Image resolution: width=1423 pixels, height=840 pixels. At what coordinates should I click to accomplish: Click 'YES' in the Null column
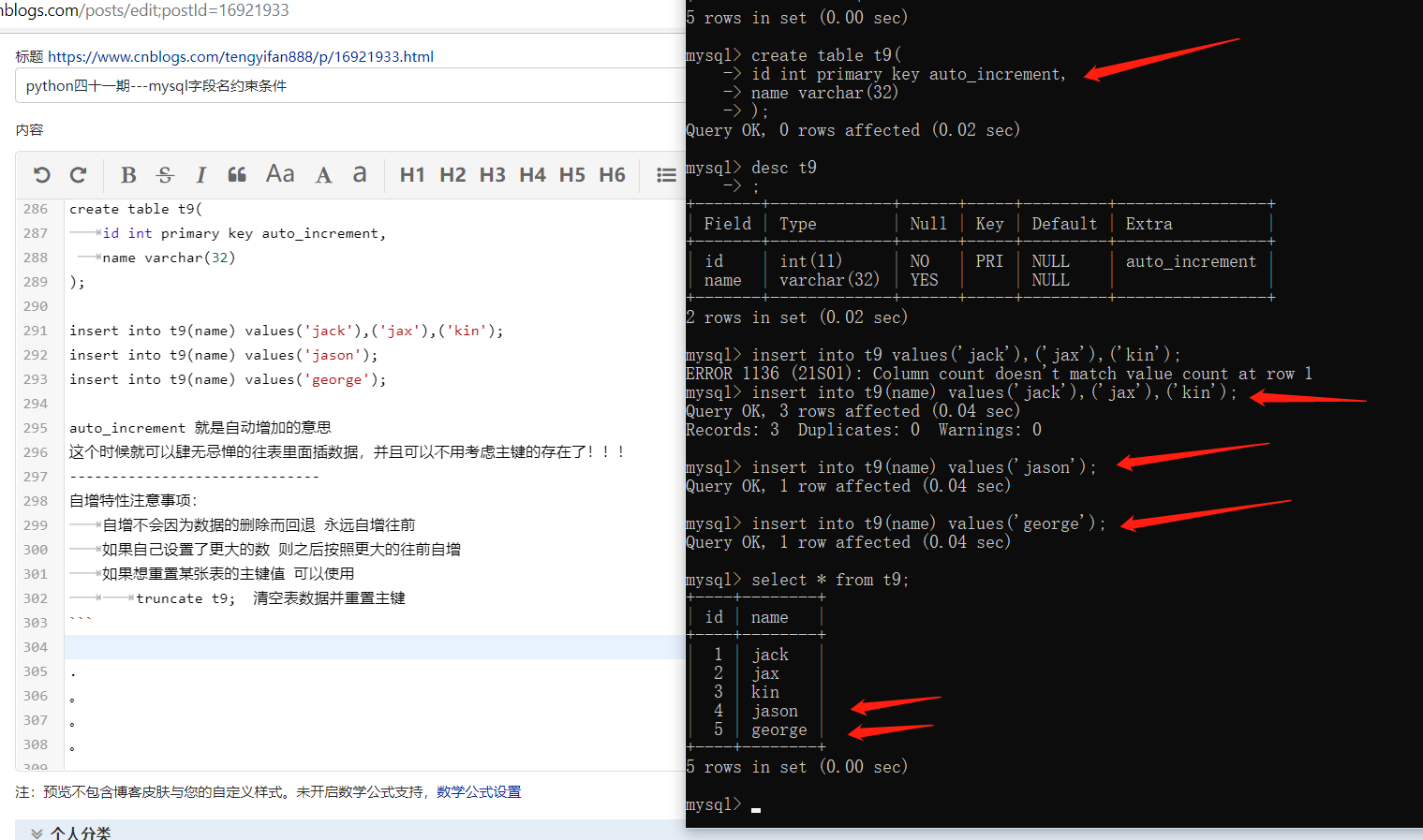924,280
